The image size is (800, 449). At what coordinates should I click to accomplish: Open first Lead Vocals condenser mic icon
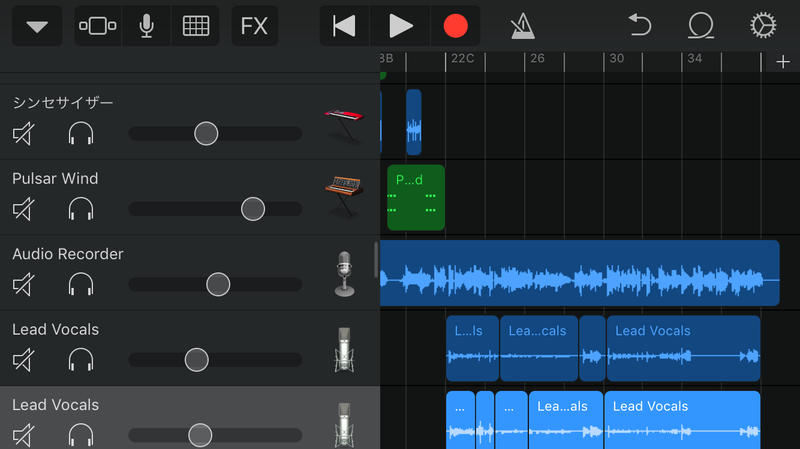coord(344,350)
